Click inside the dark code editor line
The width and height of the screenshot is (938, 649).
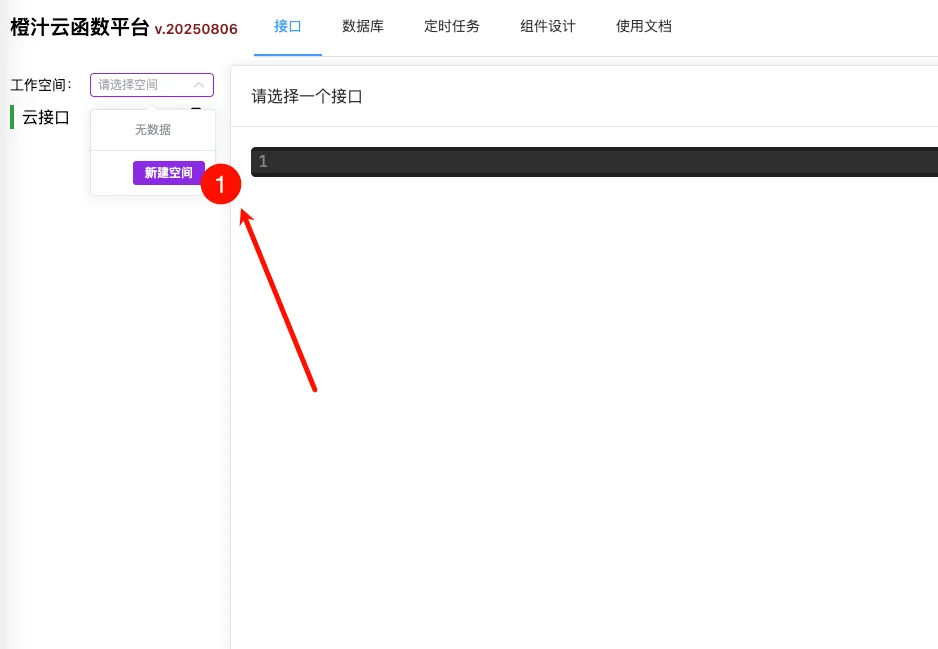click(600, 162)
